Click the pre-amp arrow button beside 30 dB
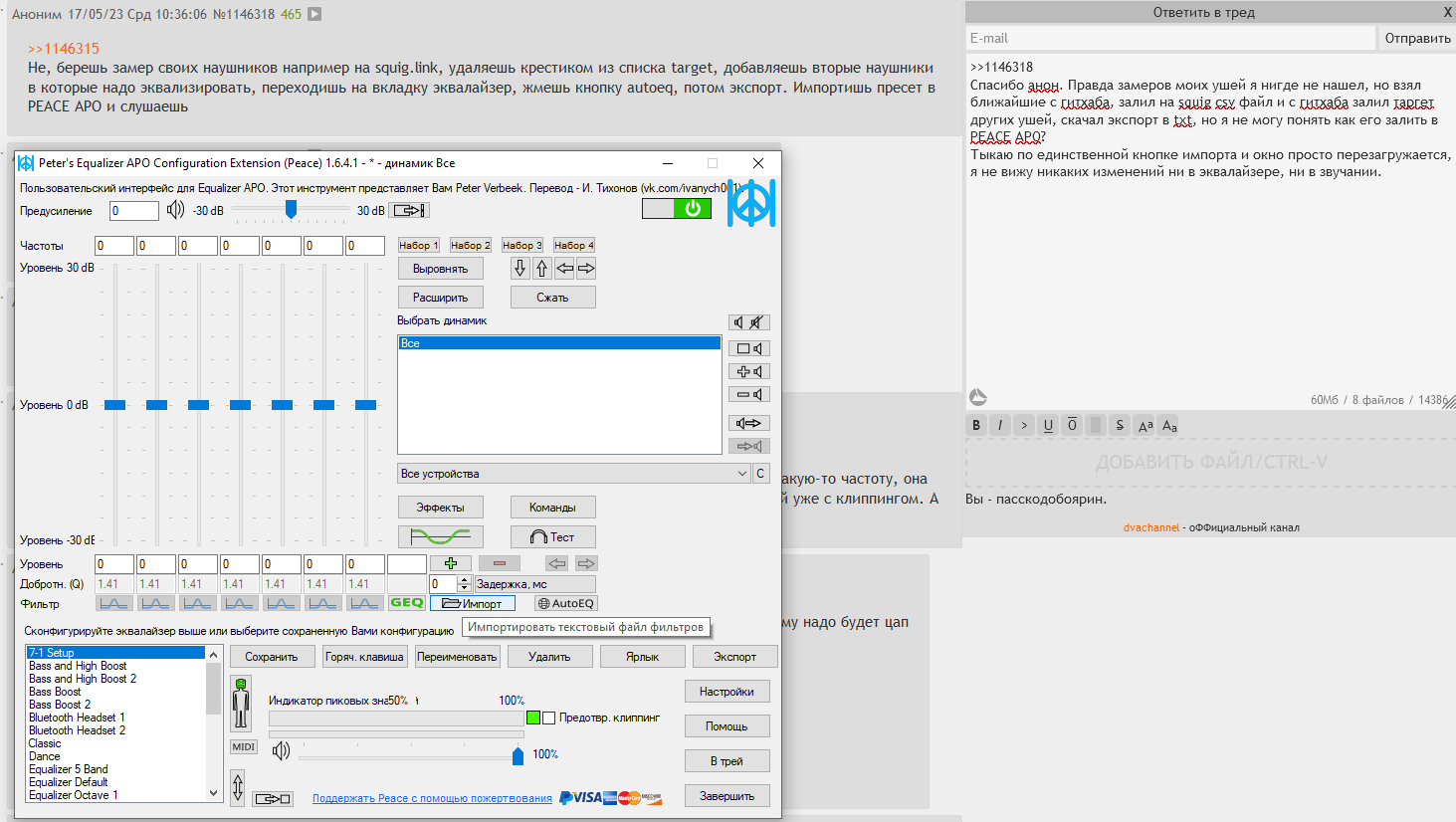The width and height of the screenshot is (1456, 822). coord(409,210)
